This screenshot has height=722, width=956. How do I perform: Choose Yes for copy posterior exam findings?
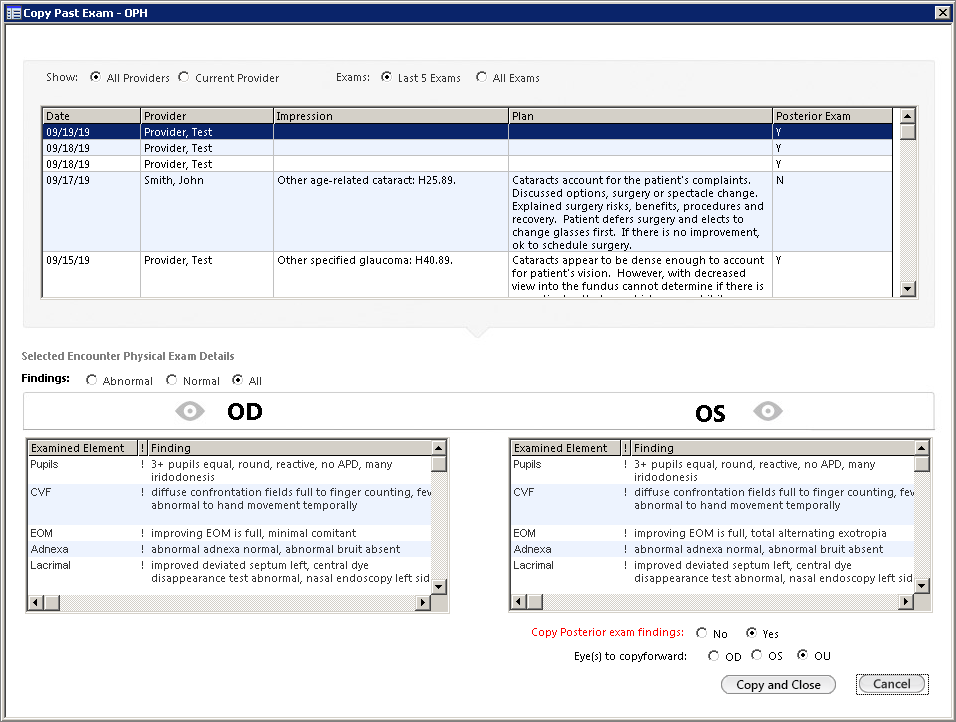tap(751, 633)
